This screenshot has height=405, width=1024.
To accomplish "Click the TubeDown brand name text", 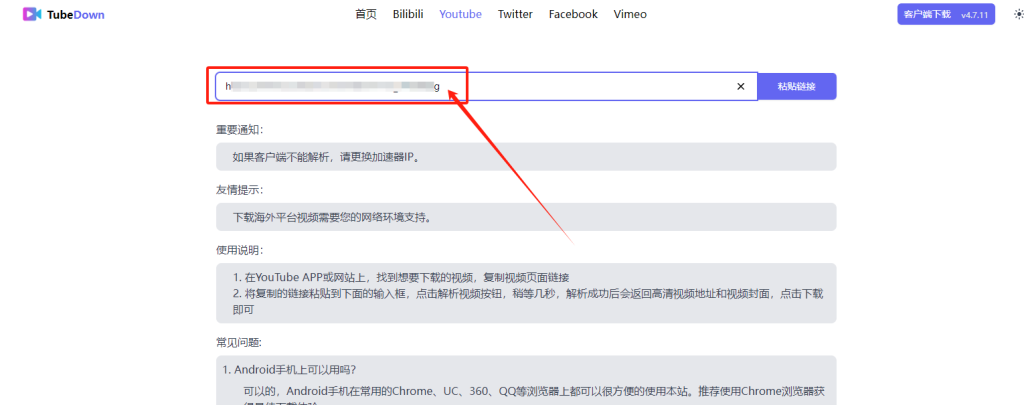I will (76, 15).
